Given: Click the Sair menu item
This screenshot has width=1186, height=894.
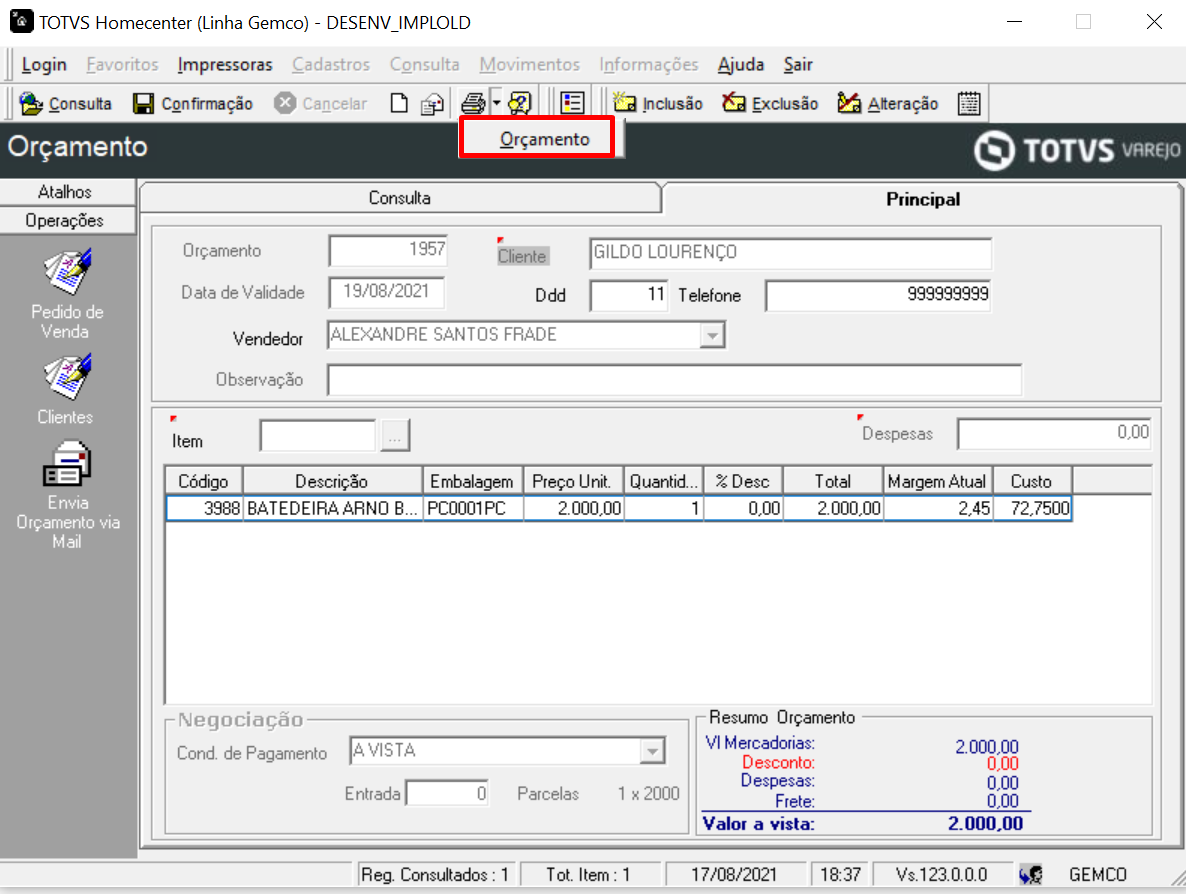Looking at the screenshot, I should pos(798,65).
